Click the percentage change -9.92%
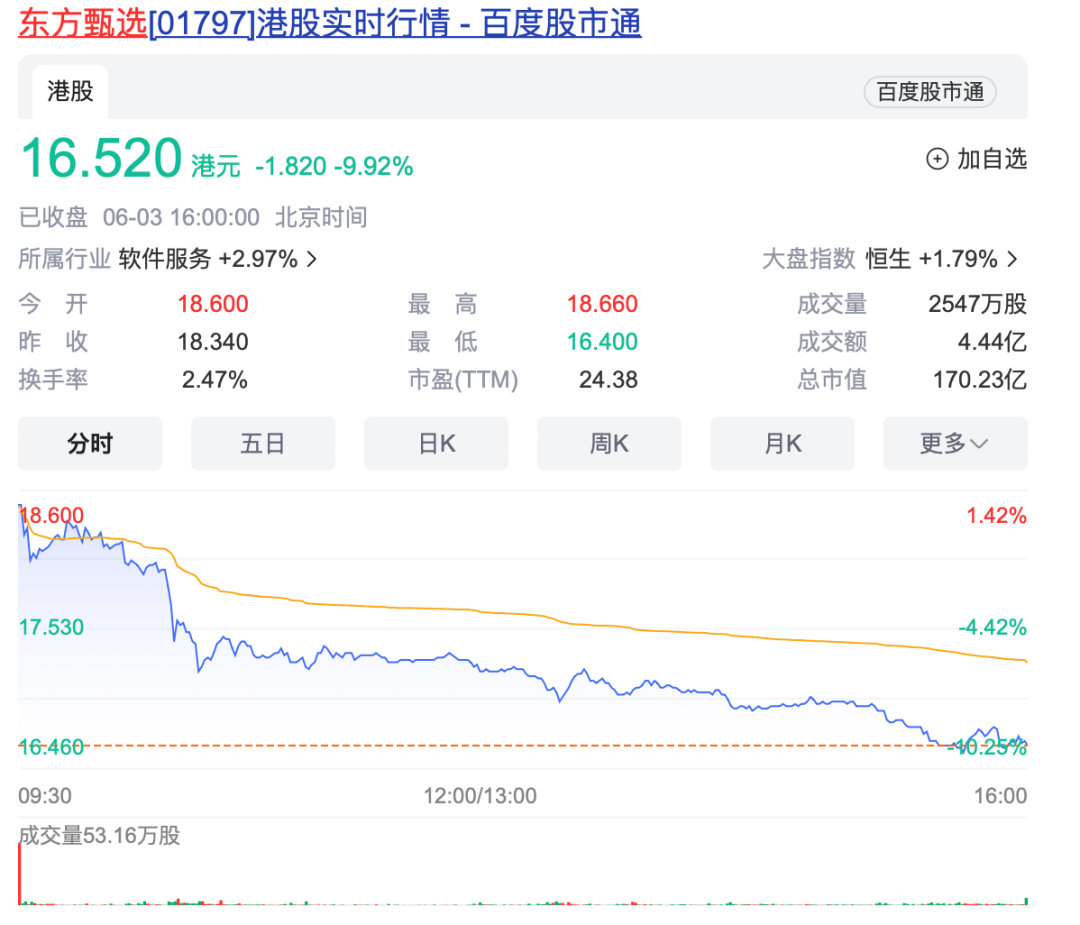 [x=374, y=166]
